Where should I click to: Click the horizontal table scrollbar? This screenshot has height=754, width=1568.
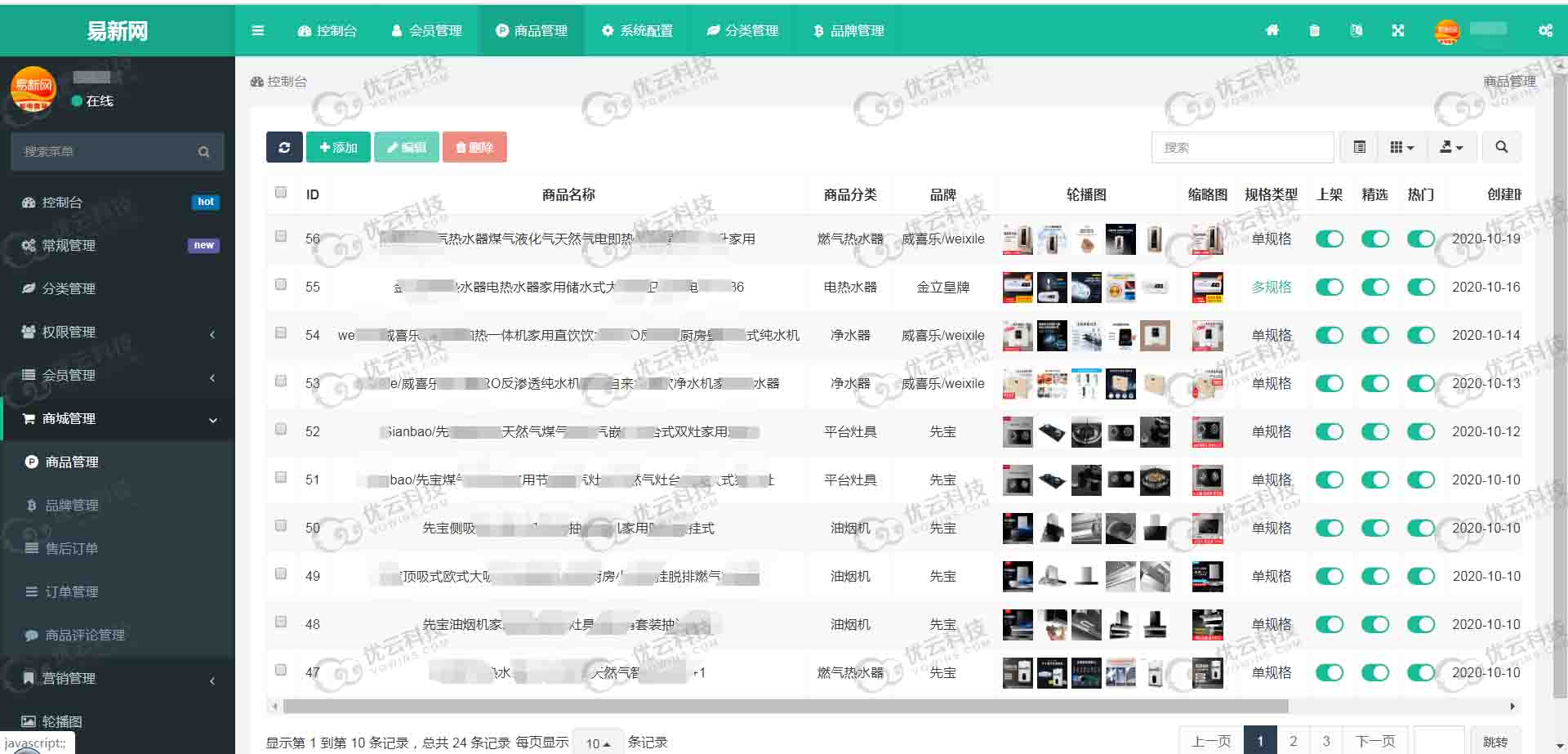[x=785, y=706]
